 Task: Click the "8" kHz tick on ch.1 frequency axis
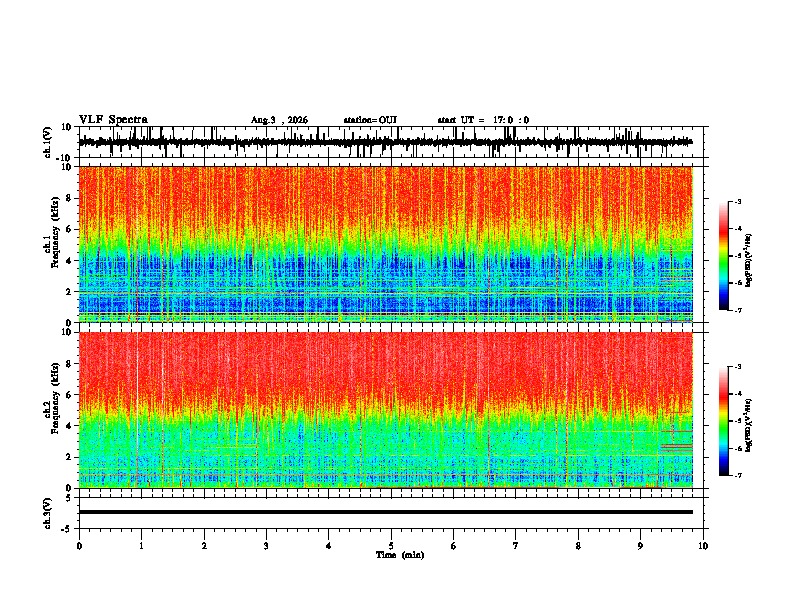tap(69, 198)
